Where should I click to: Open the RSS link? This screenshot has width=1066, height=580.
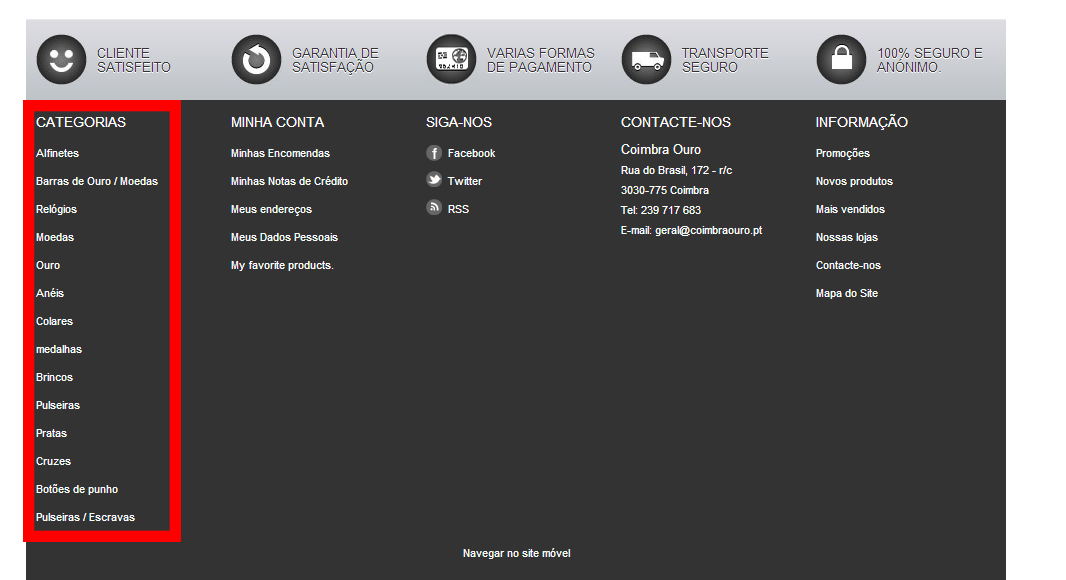(458, 209)
